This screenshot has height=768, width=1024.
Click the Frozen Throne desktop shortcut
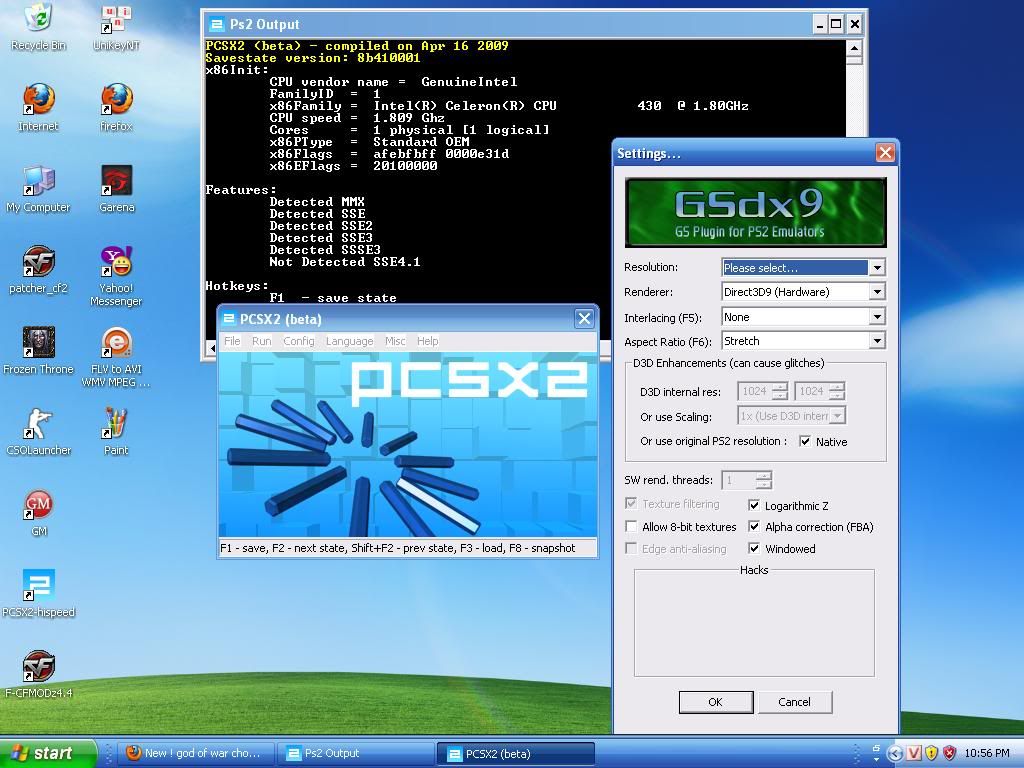click(x=39, y=344)
